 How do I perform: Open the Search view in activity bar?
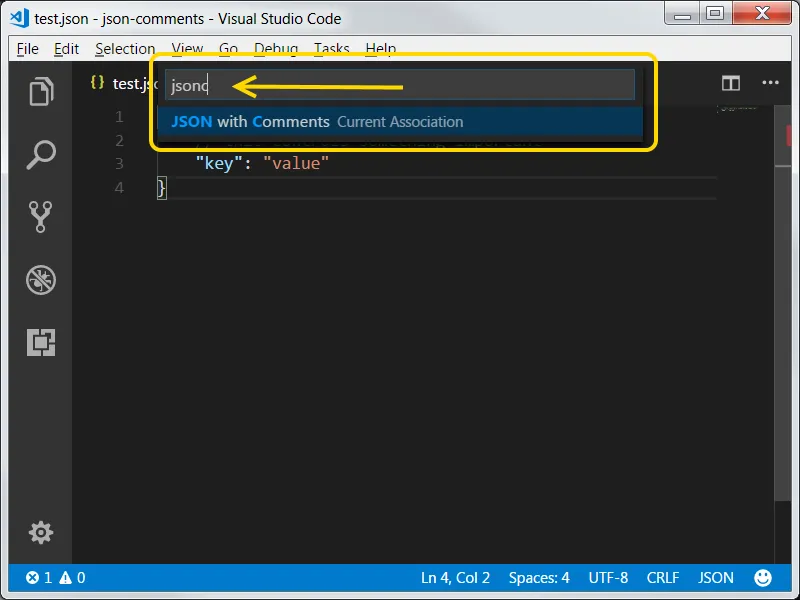coord(41,154)
